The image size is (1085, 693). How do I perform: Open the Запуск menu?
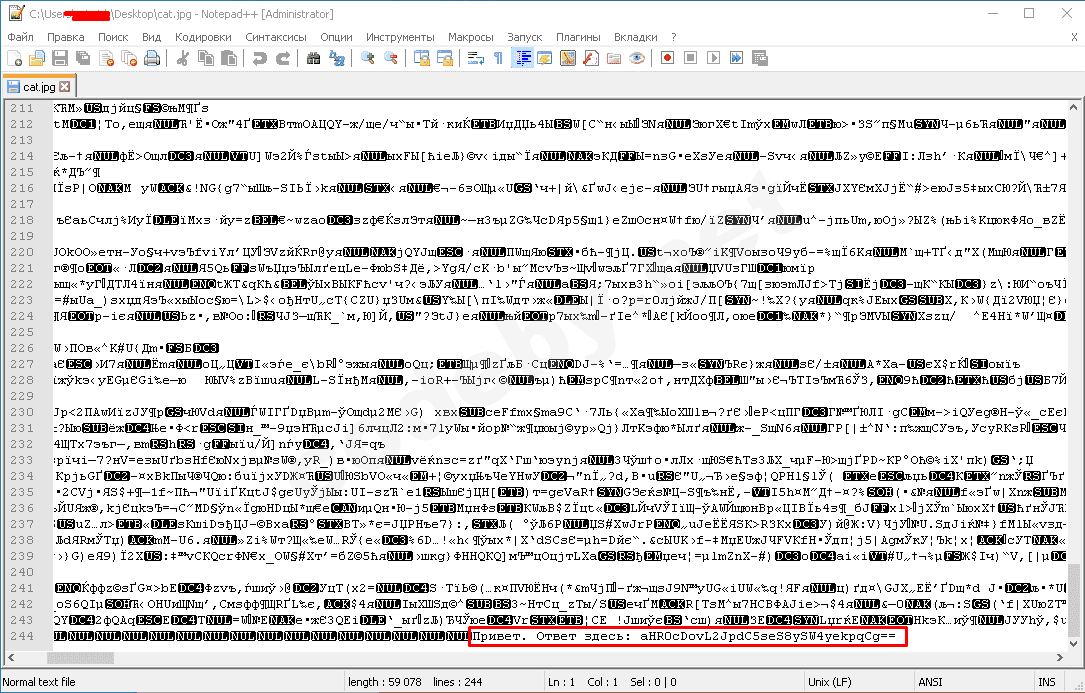[525, 37]
